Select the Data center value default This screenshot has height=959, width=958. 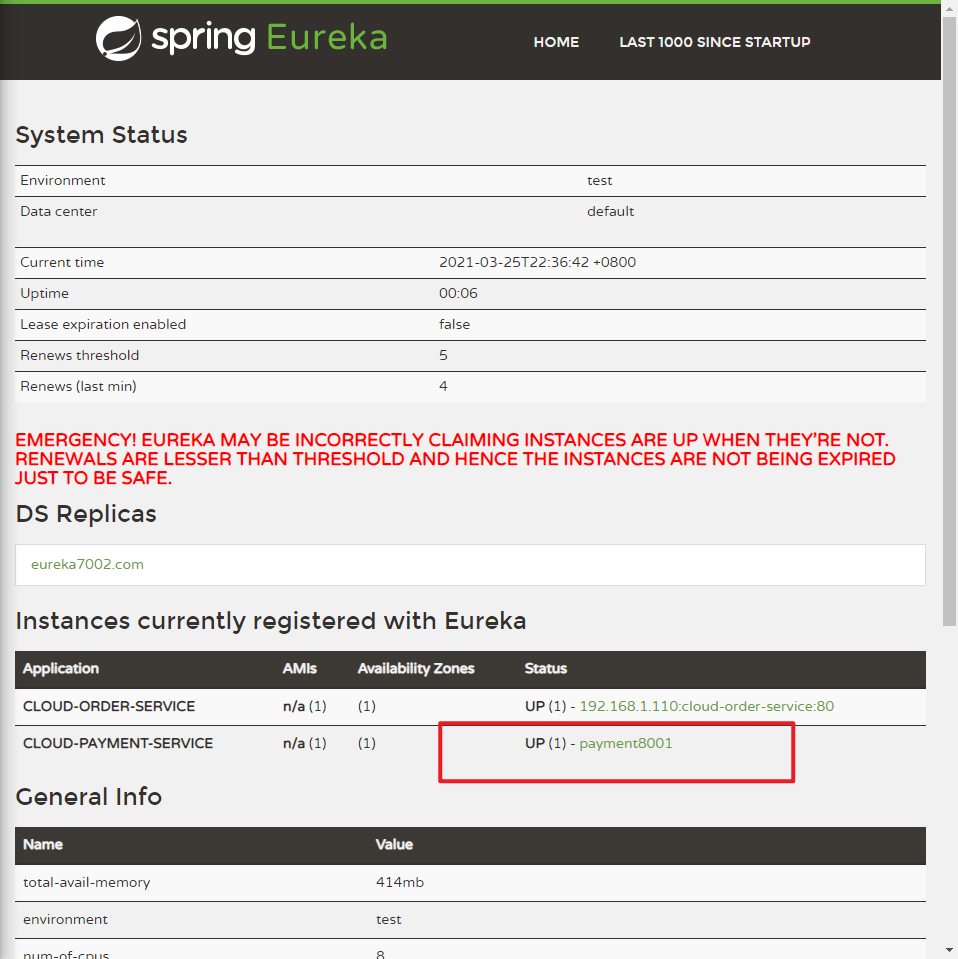(x=611, y=212)
